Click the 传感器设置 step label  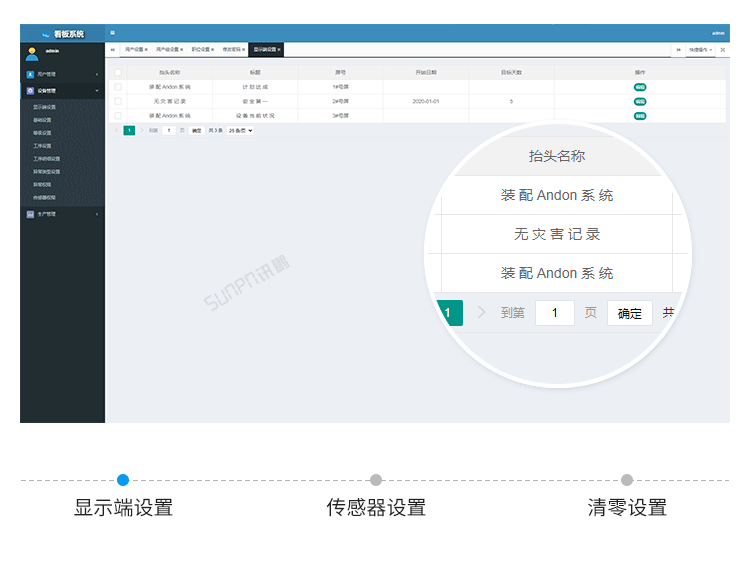click(376, 507)
